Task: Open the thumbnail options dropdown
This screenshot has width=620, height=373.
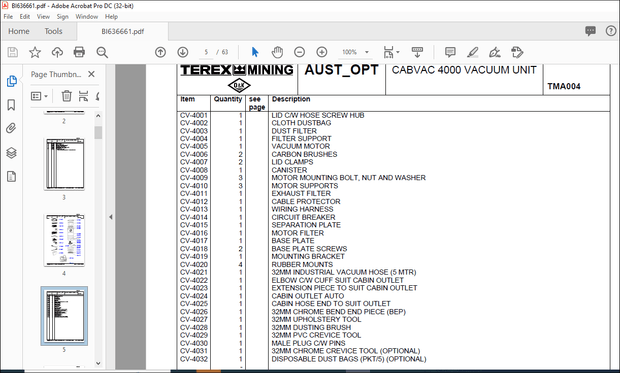Action: pyautogui.click(x=39, y=96)
